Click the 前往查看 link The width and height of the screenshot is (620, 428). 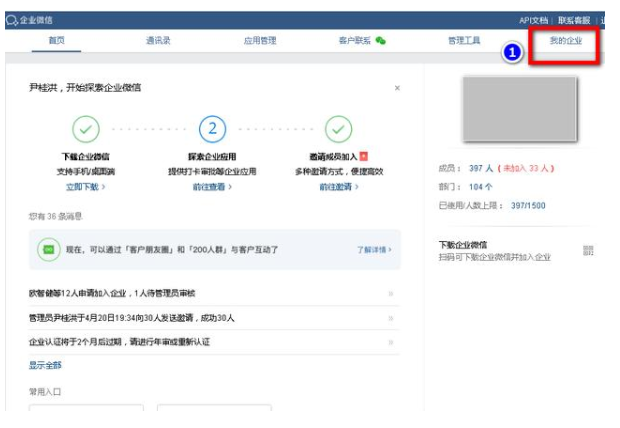point(212,187)
